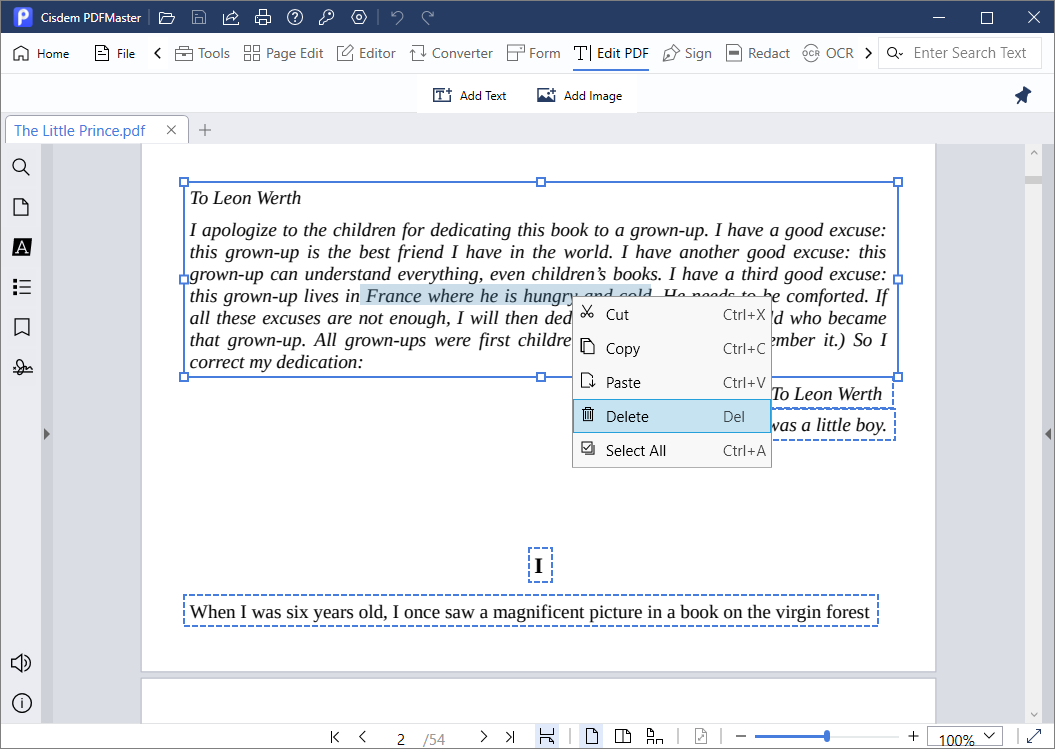
Task: Switch to the Converter tab
Action: 451,53
